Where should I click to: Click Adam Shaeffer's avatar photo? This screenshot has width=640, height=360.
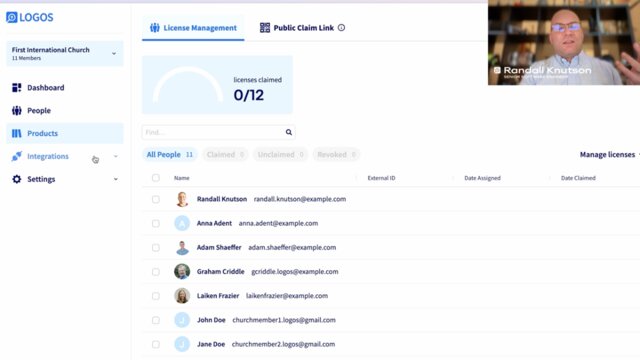point(182,247)
